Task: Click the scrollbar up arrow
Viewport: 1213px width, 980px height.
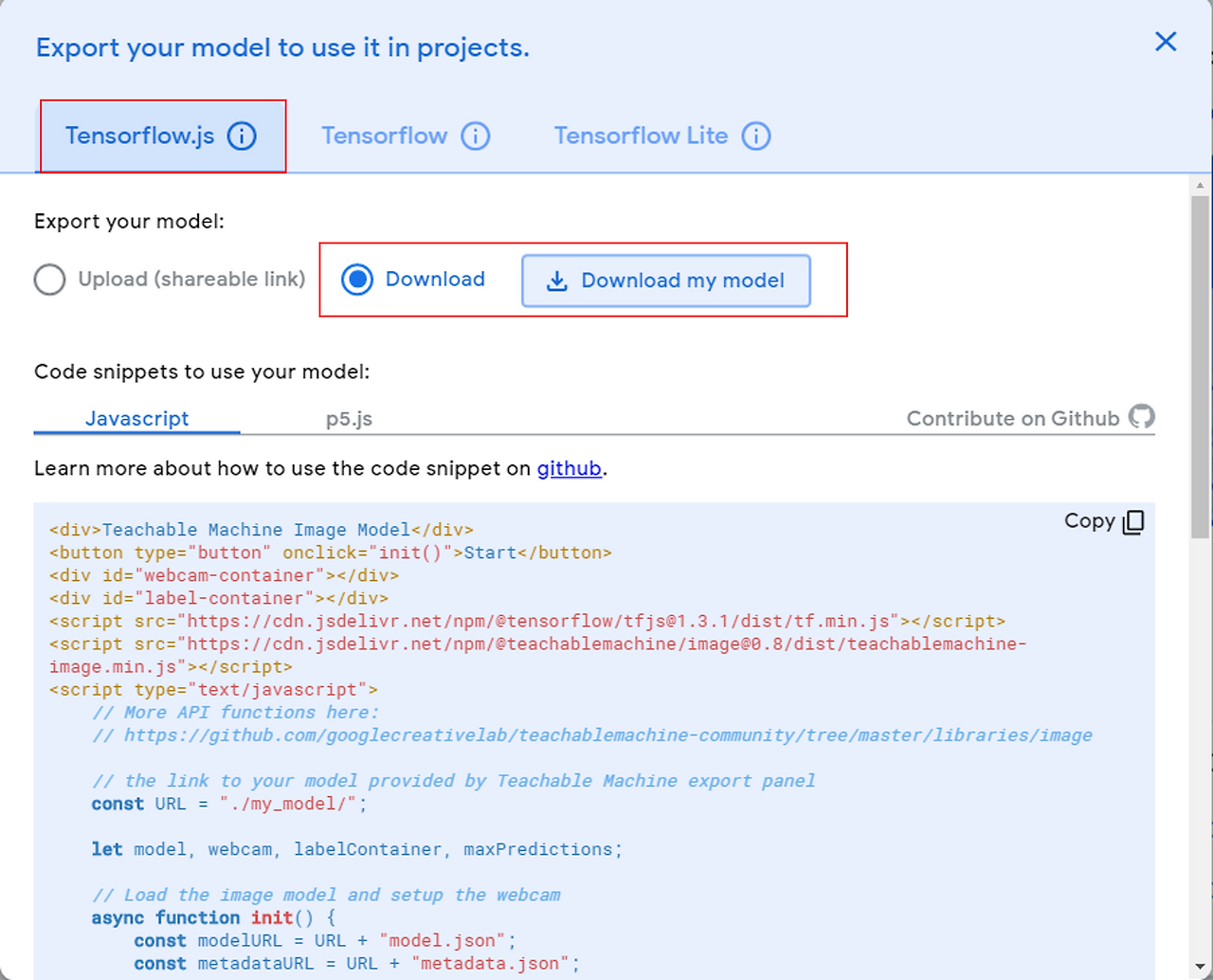Action: coord(1201,185)
